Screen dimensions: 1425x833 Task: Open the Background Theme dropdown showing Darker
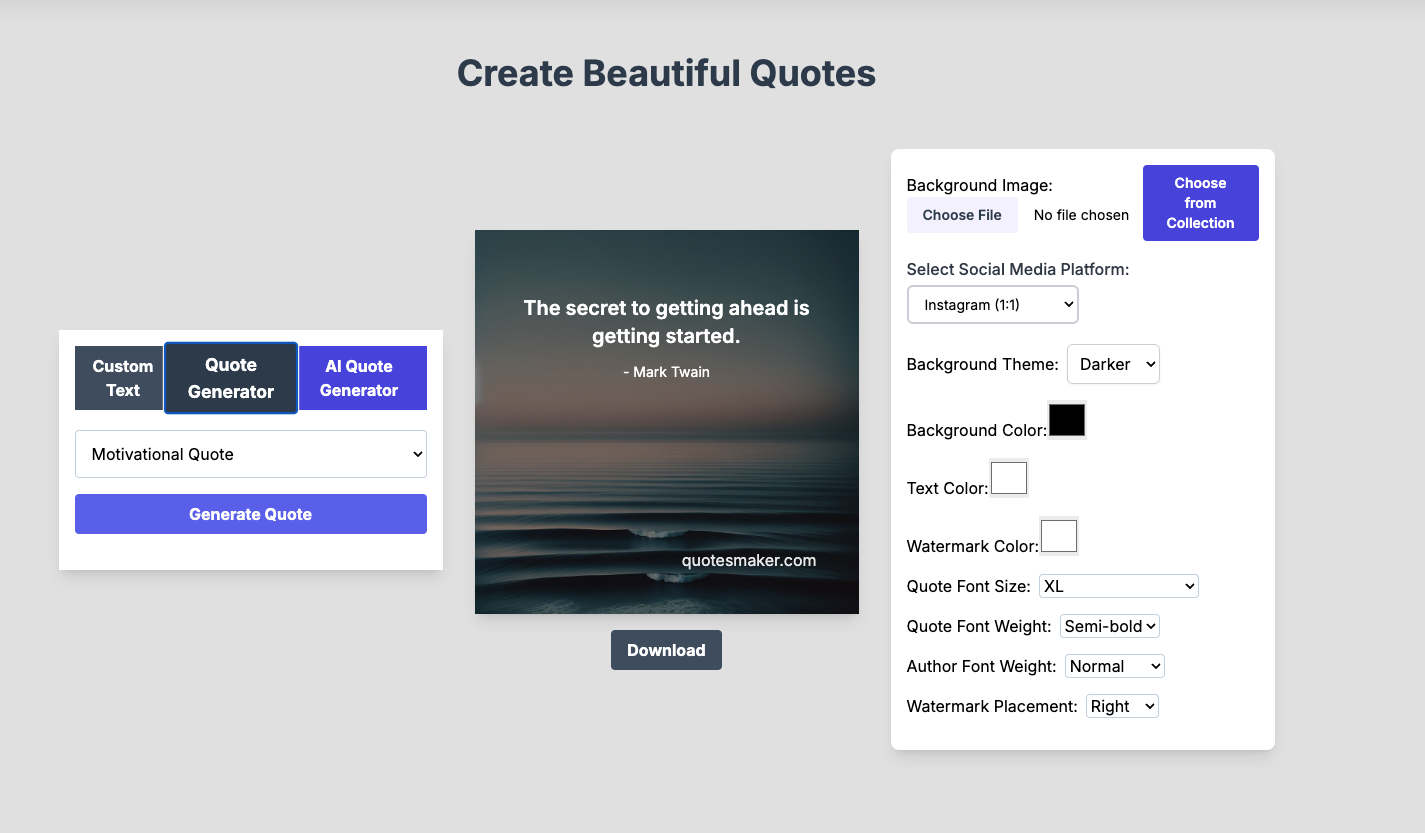[x=1113, y=364]
